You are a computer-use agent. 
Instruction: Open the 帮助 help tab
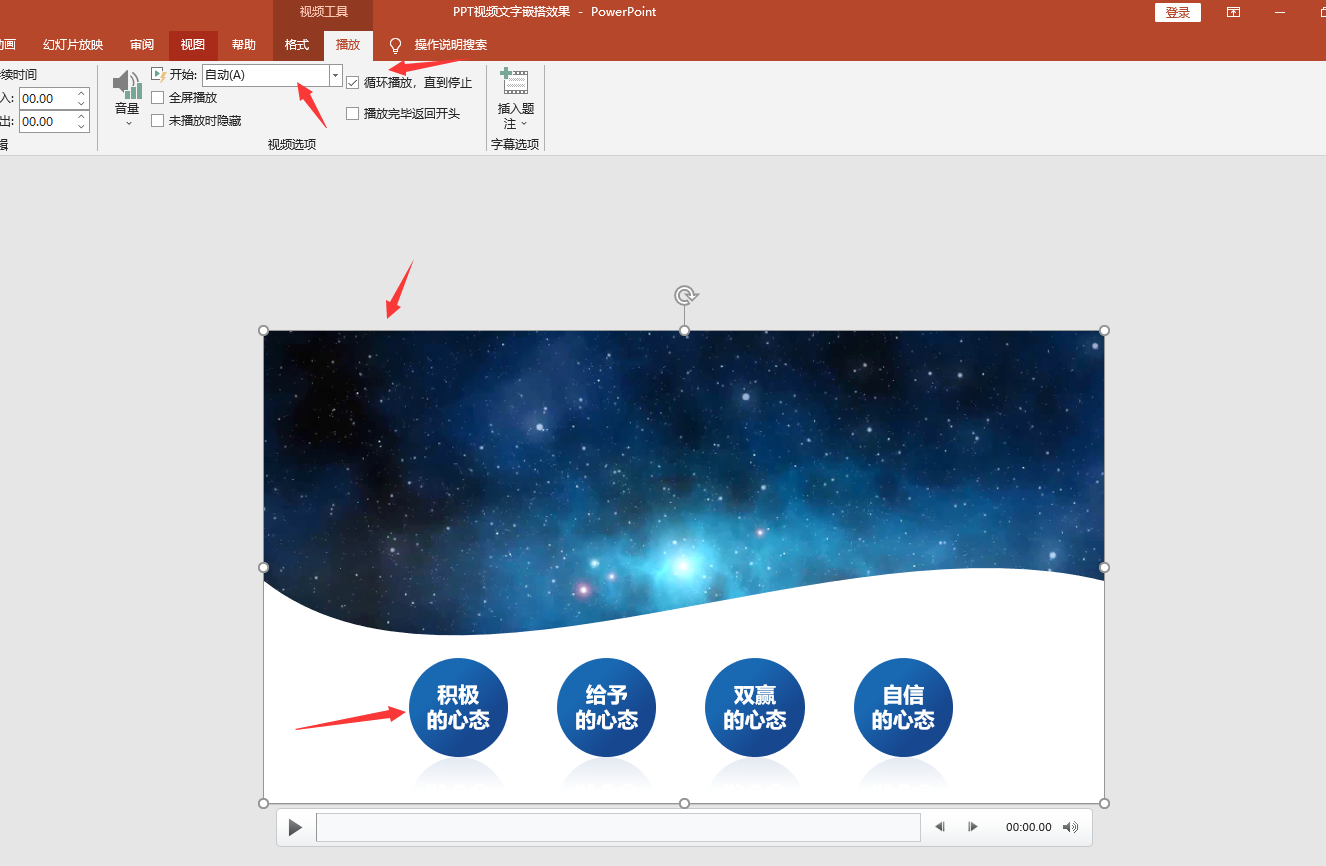(244, 45)
